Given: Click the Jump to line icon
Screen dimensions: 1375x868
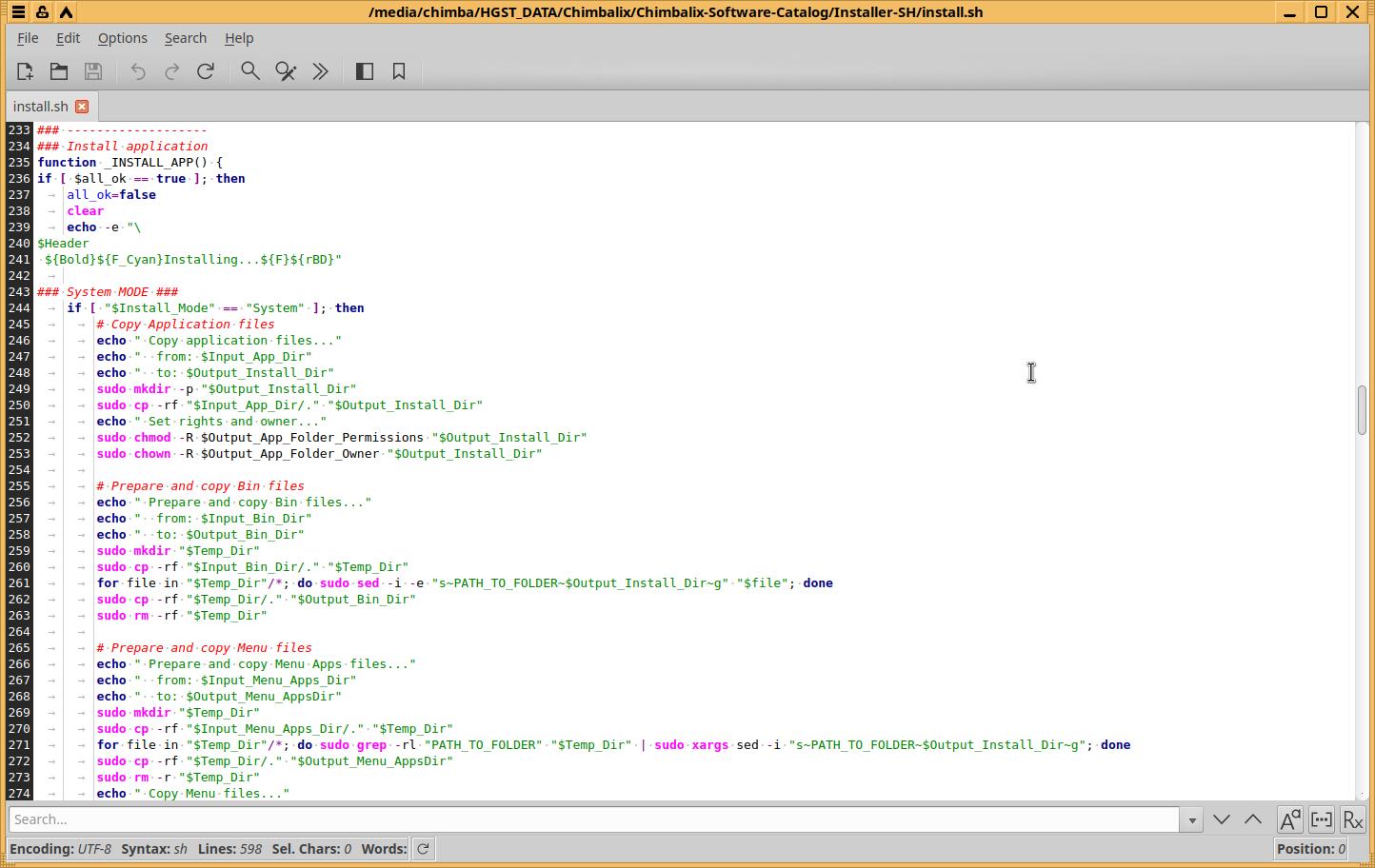Looking at the screenshot, I should click(321, 71).
